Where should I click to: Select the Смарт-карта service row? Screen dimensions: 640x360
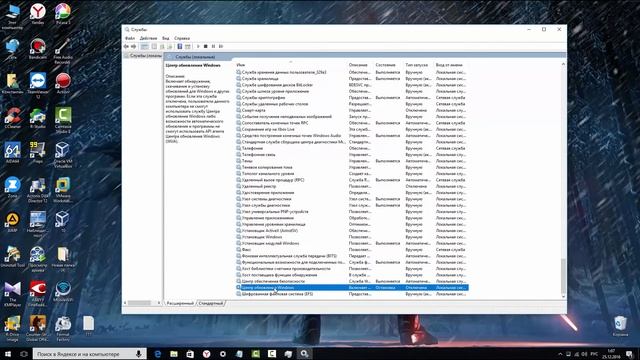(352, 110)
